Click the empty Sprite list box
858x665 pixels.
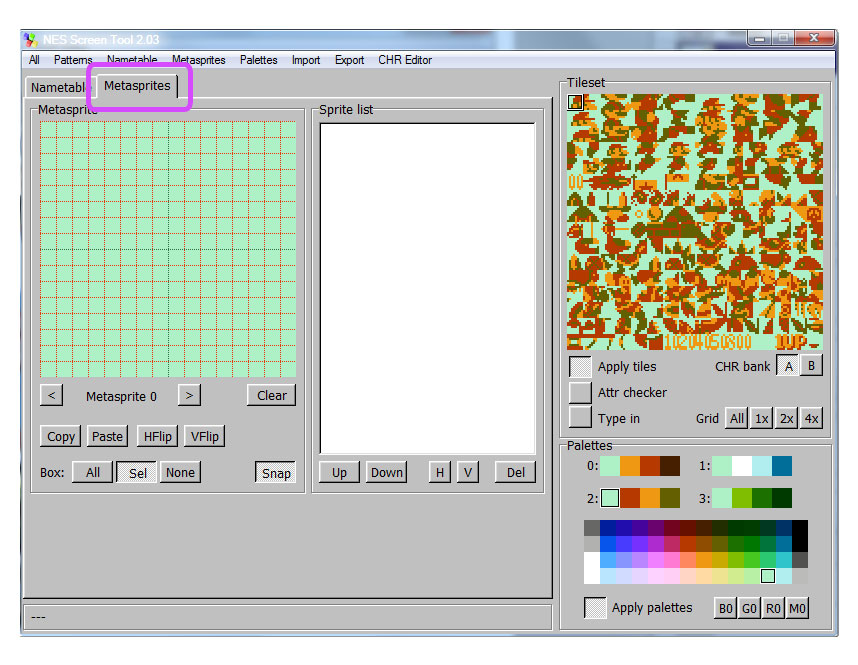tap(427, 288)
